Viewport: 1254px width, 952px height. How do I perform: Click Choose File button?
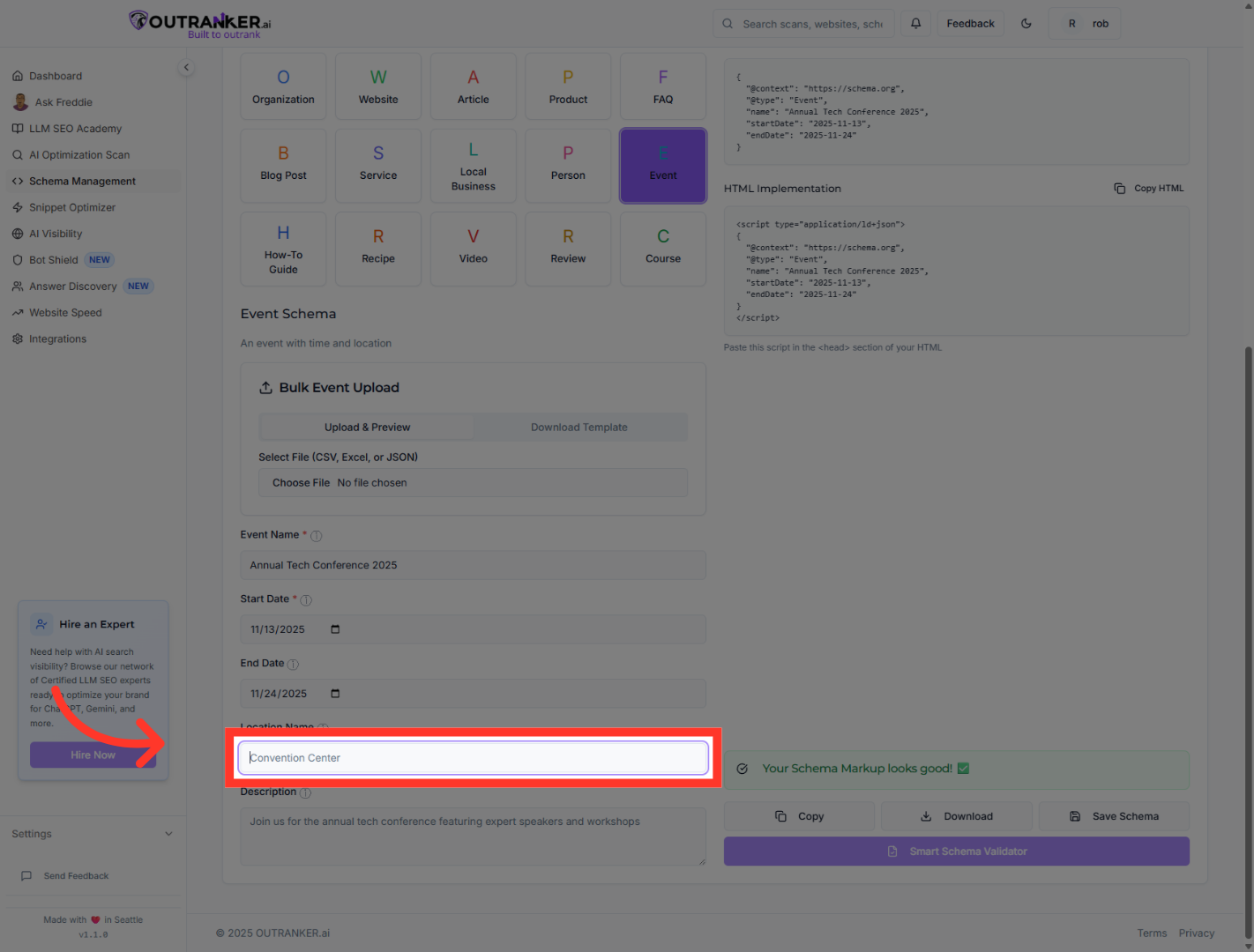(301, 483)
